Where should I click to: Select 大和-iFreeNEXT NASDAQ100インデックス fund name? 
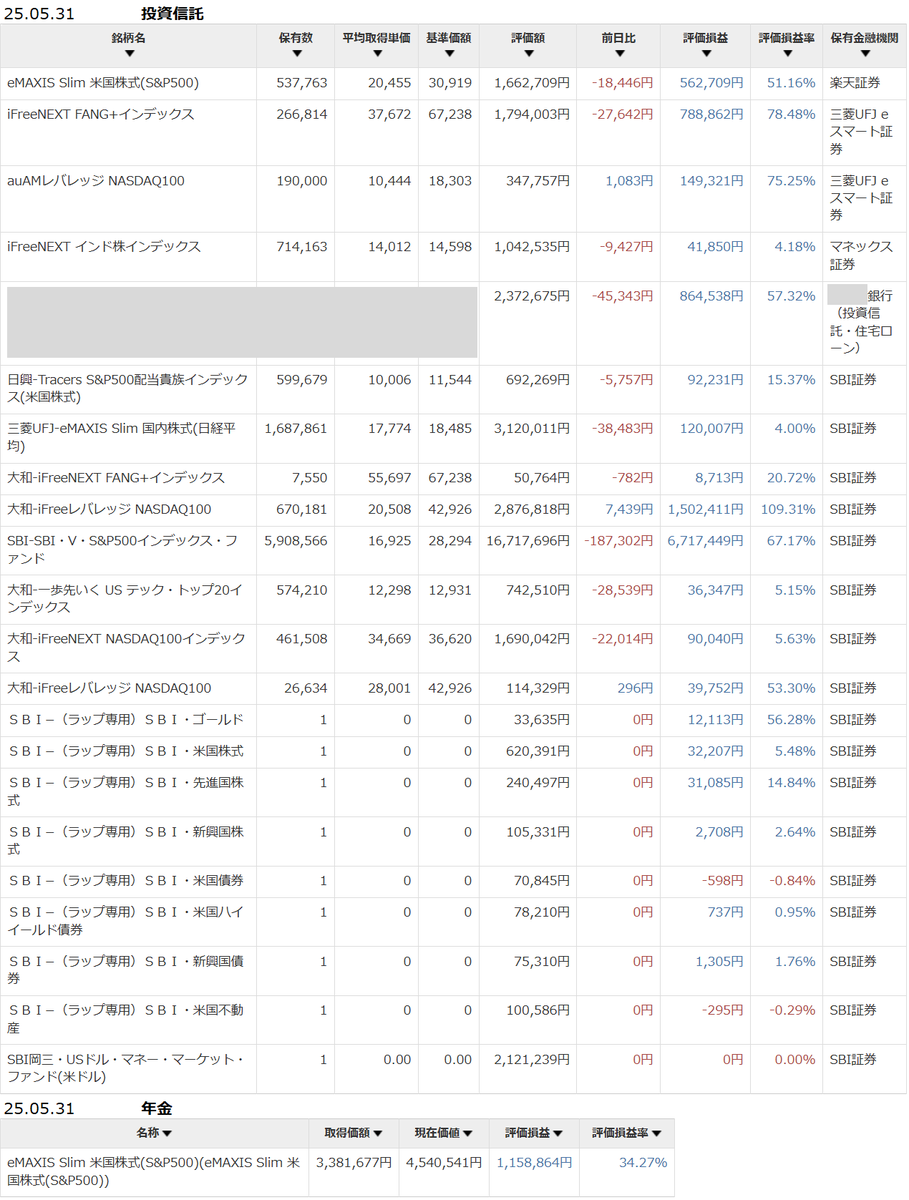(x=126, y=647)
